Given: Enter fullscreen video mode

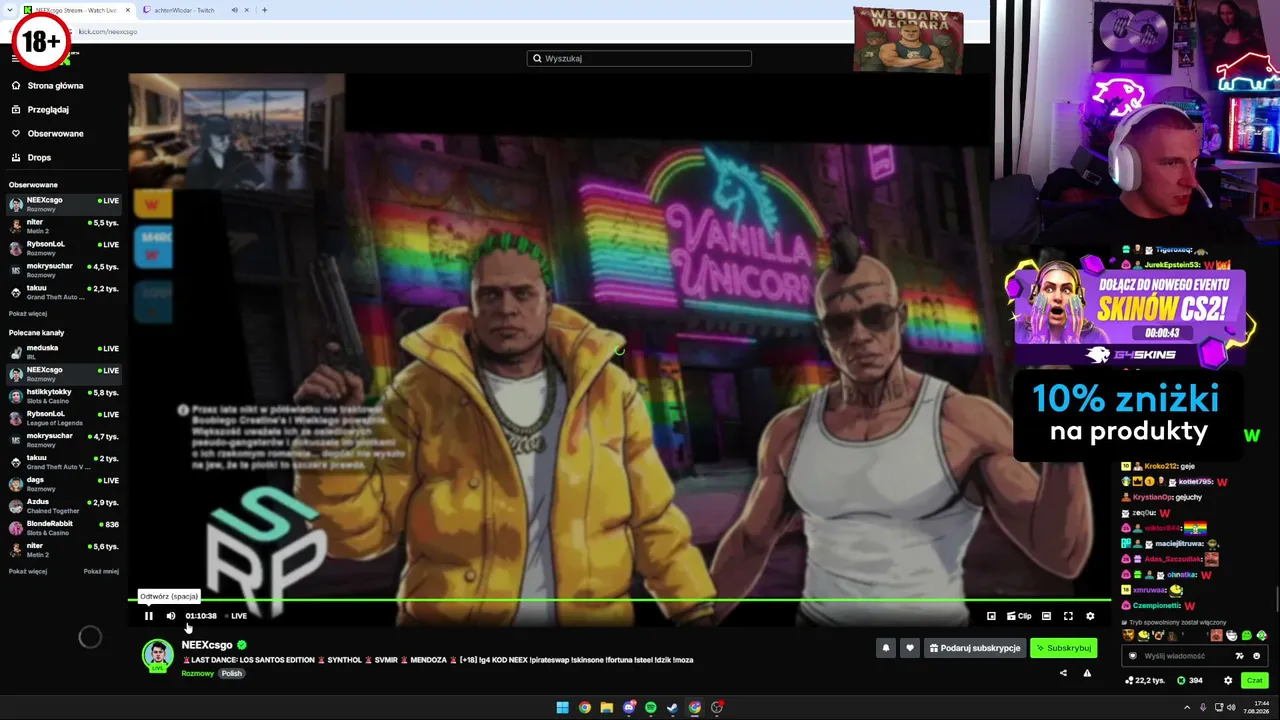Looking at the screenshot, I should 1068,616.
